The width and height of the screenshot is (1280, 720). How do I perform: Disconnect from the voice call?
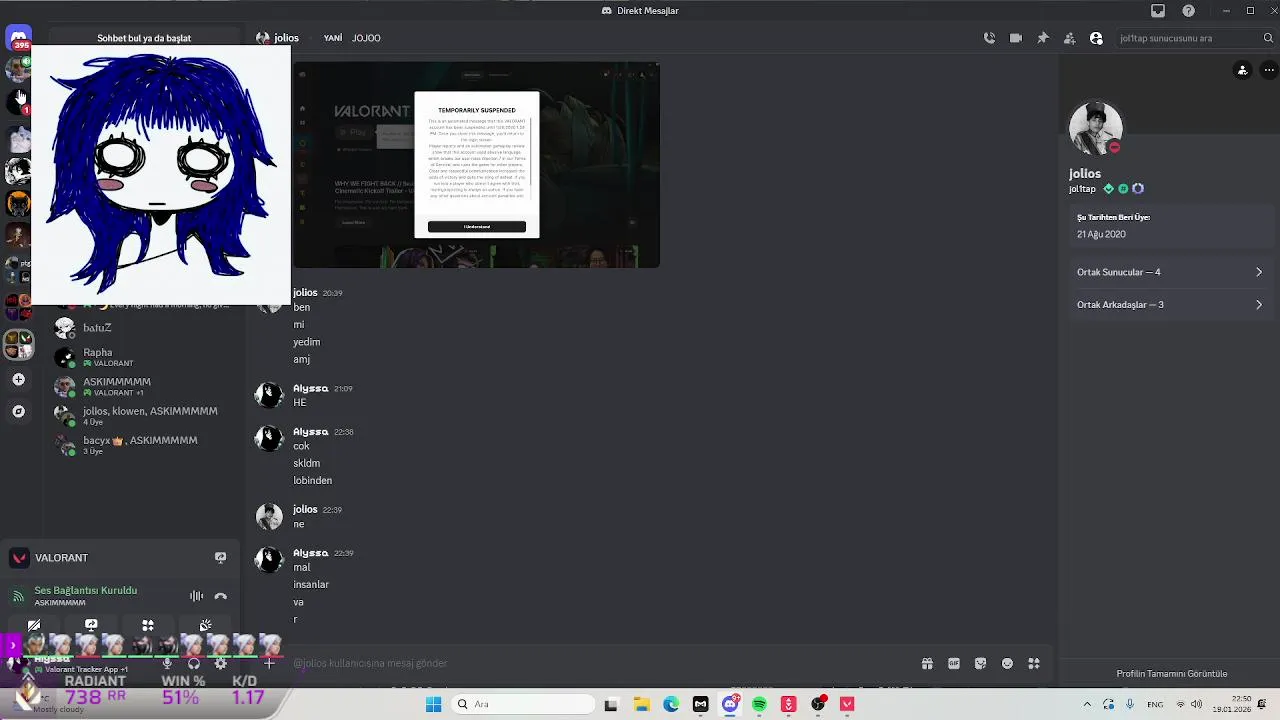click(221, 596)
